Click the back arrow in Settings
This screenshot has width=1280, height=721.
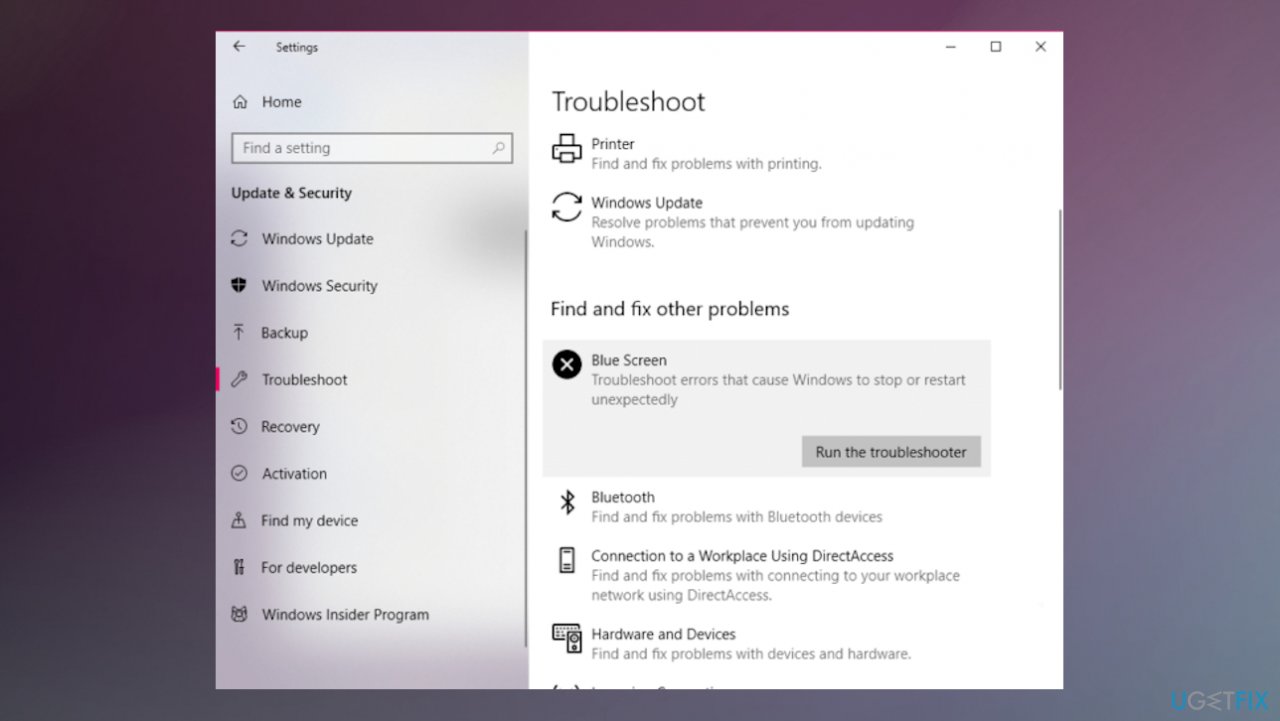pyautogui.click(x=239, y=46)
